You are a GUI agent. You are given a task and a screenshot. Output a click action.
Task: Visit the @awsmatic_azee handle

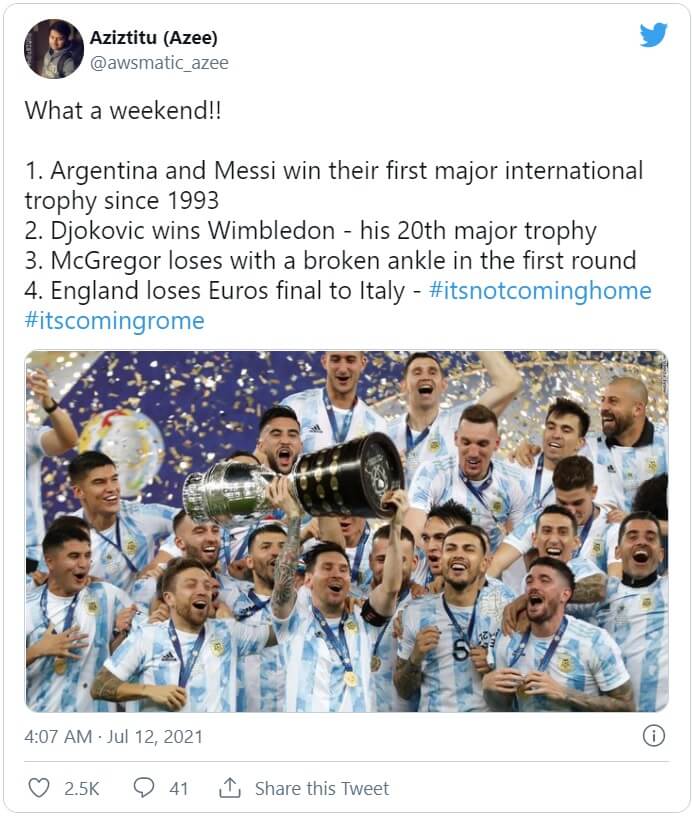tap(161, 63)
